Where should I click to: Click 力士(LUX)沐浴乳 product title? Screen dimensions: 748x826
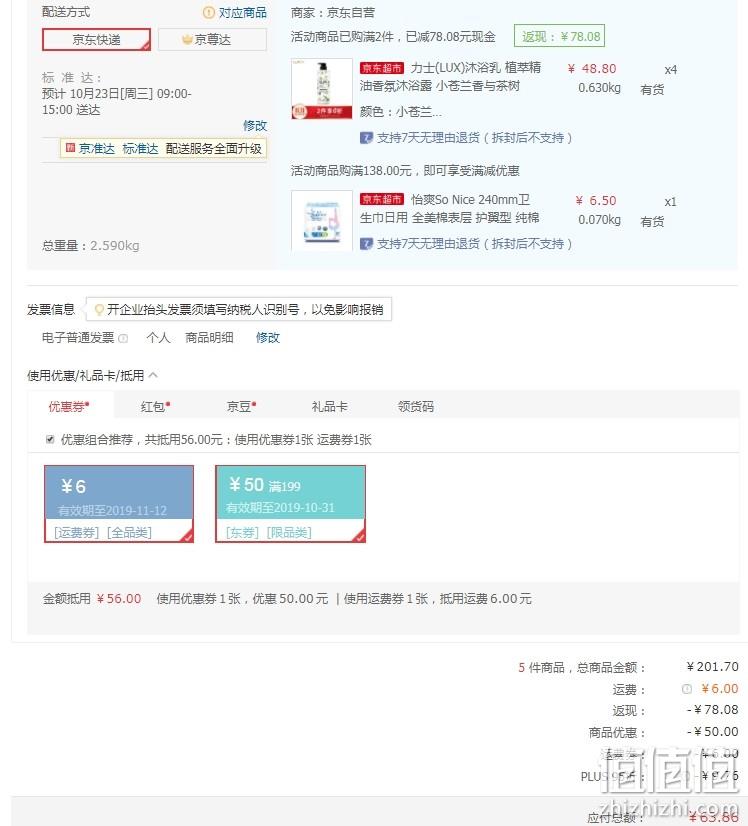coord(450,76)
